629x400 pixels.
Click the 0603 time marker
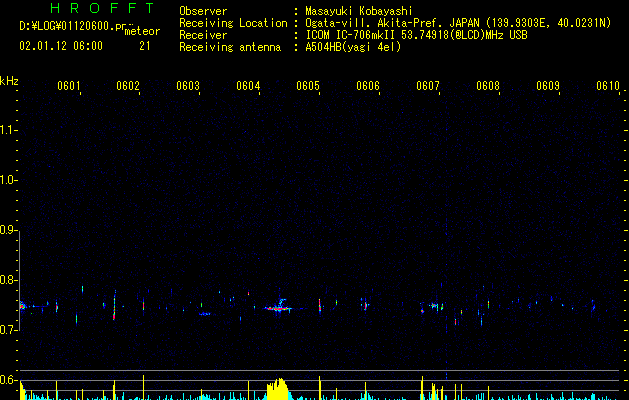point(188,86)
